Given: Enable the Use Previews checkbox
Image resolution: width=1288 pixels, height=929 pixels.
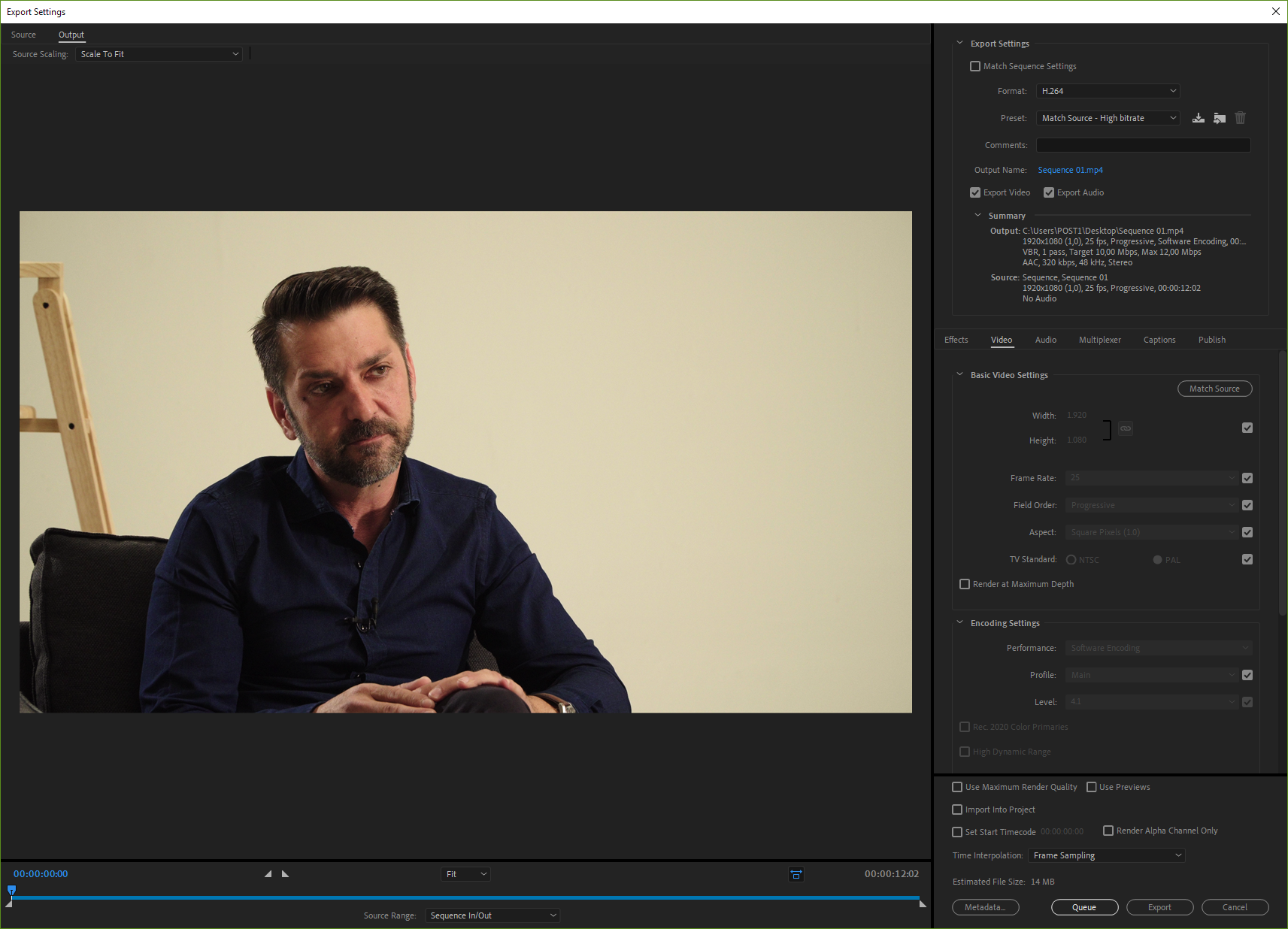Looking at the screenshot, I should (x=1092, y=787).
